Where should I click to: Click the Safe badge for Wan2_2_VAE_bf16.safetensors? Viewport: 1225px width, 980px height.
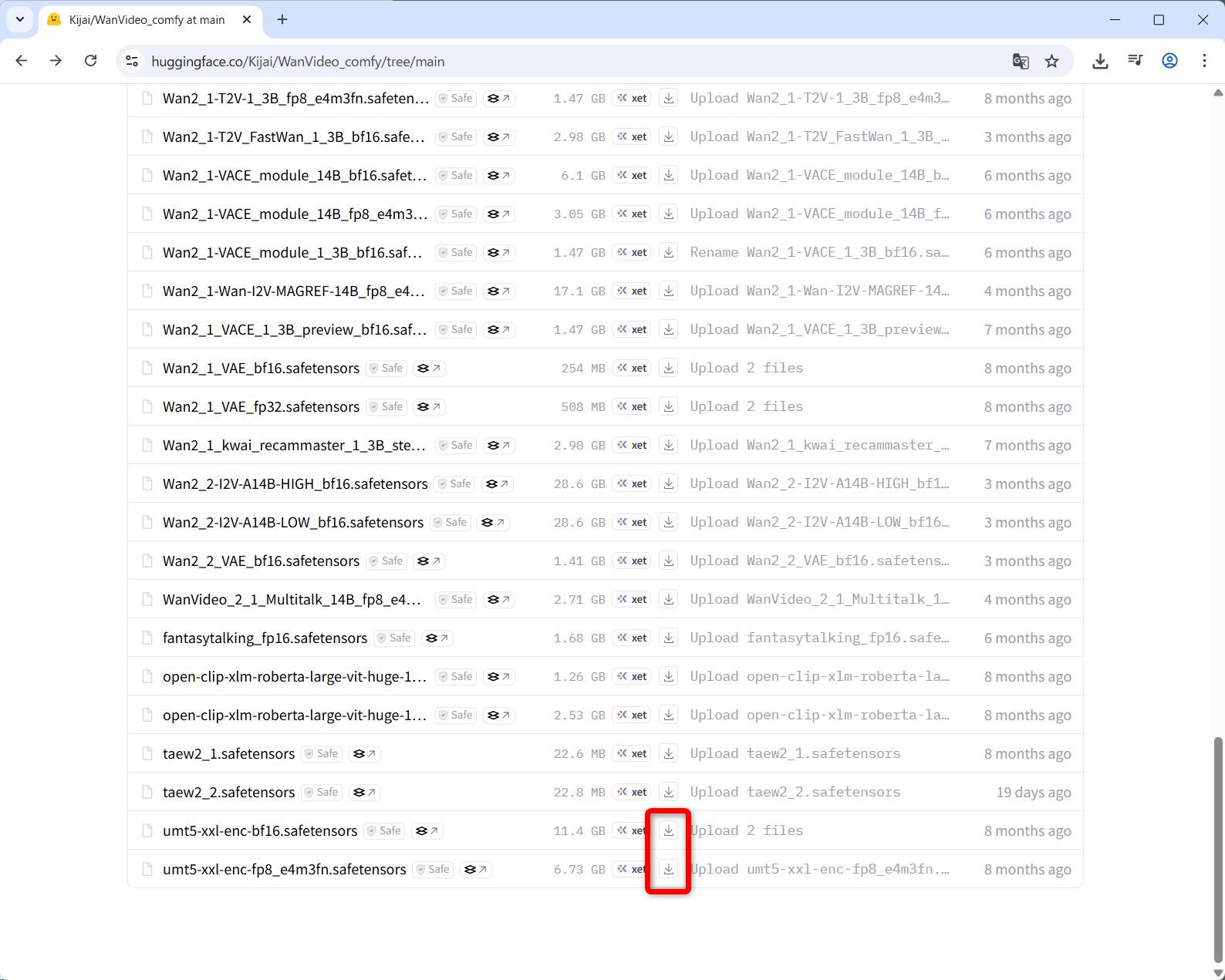[x=386, y=561]
